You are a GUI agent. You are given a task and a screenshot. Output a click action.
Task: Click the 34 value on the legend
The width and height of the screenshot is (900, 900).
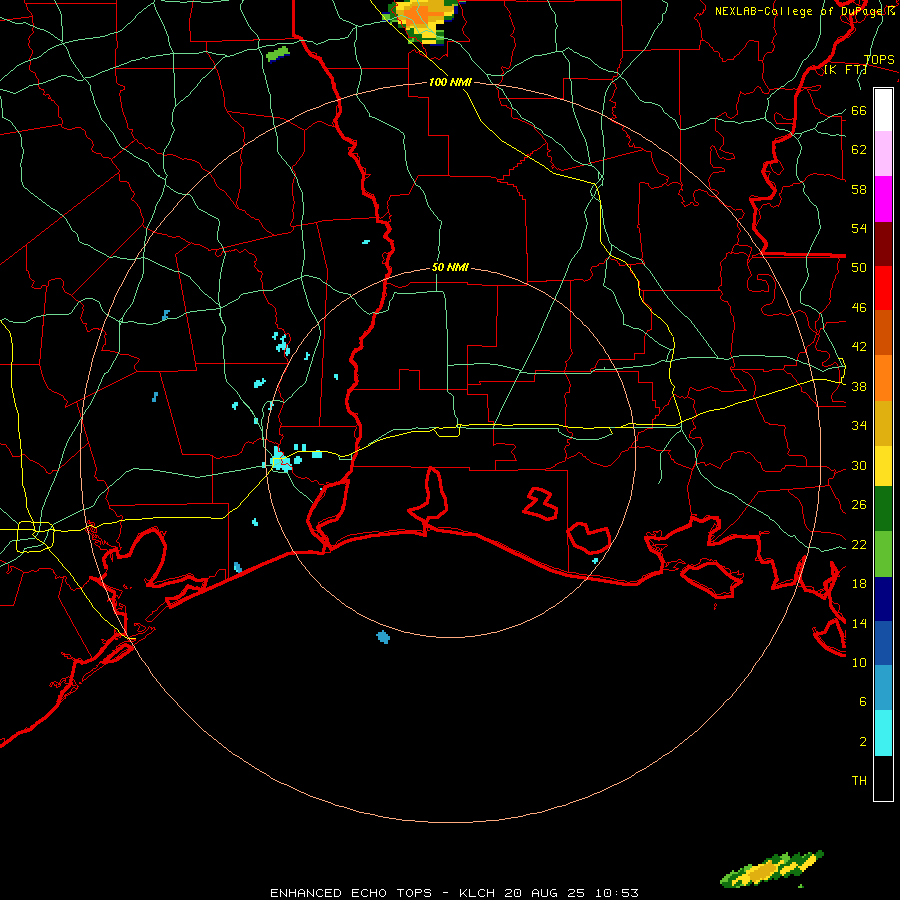(x=859, y=425)
